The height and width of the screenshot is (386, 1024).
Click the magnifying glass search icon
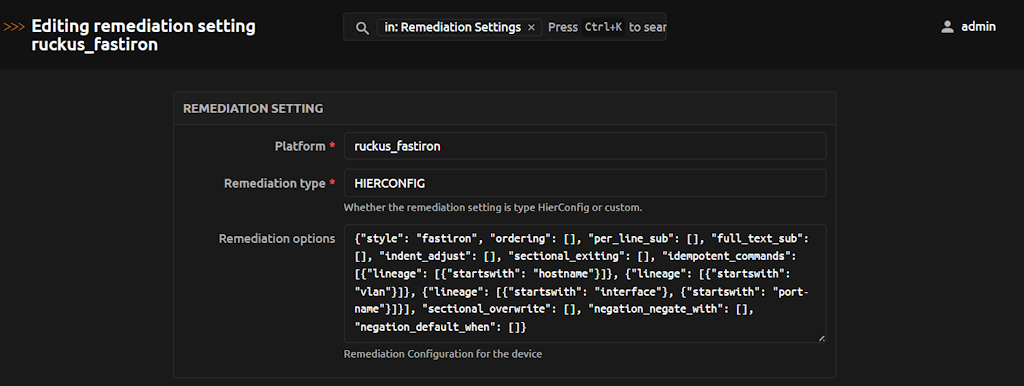click(362, 27)
